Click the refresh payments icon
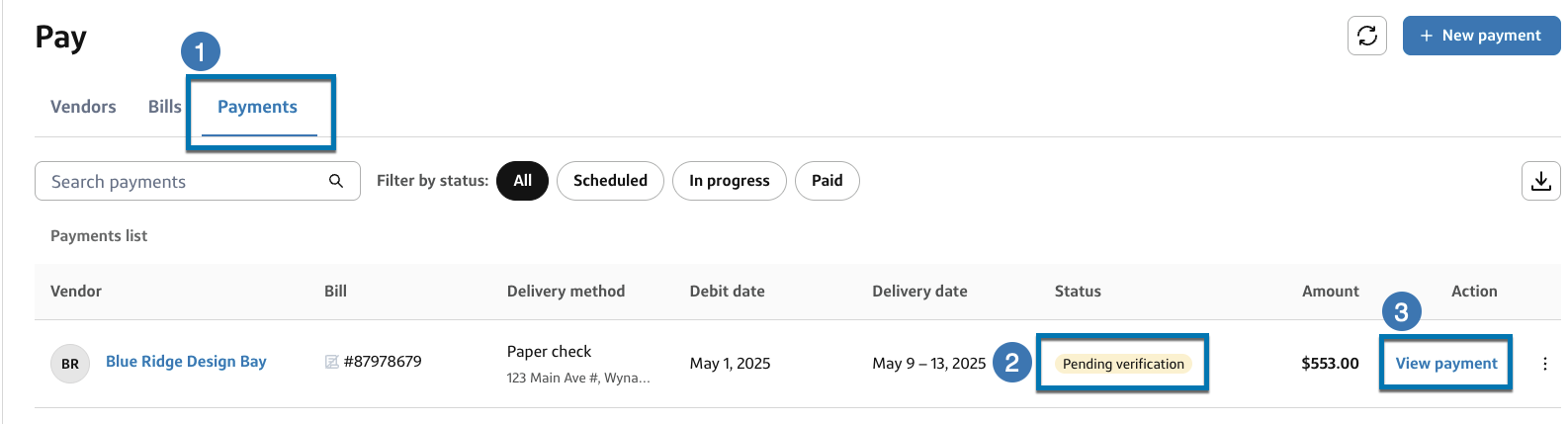This screenshot has height=424, width=1568. point(1366,36)
